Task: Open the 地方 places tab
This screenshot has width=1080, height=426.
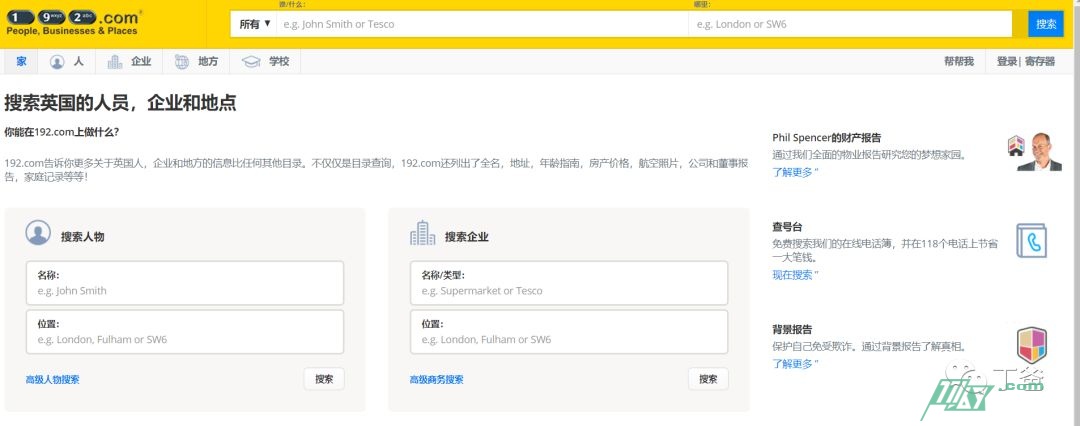Action: 196,61
